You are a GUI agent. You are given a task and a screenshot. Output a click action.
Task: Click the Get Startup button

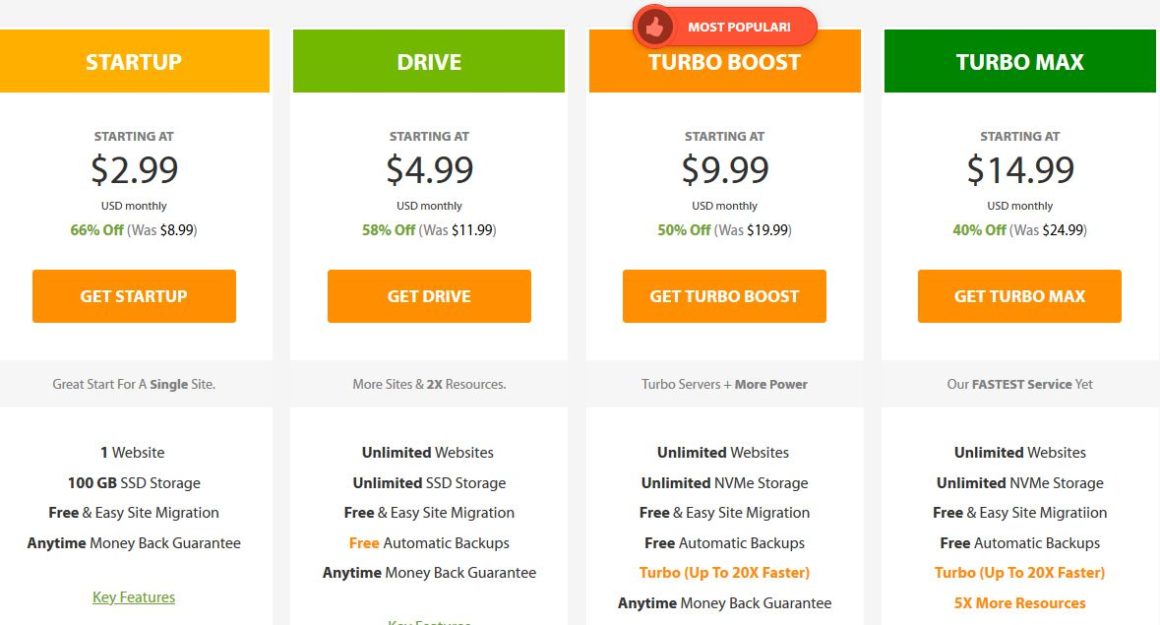click(x=134, y=296)
